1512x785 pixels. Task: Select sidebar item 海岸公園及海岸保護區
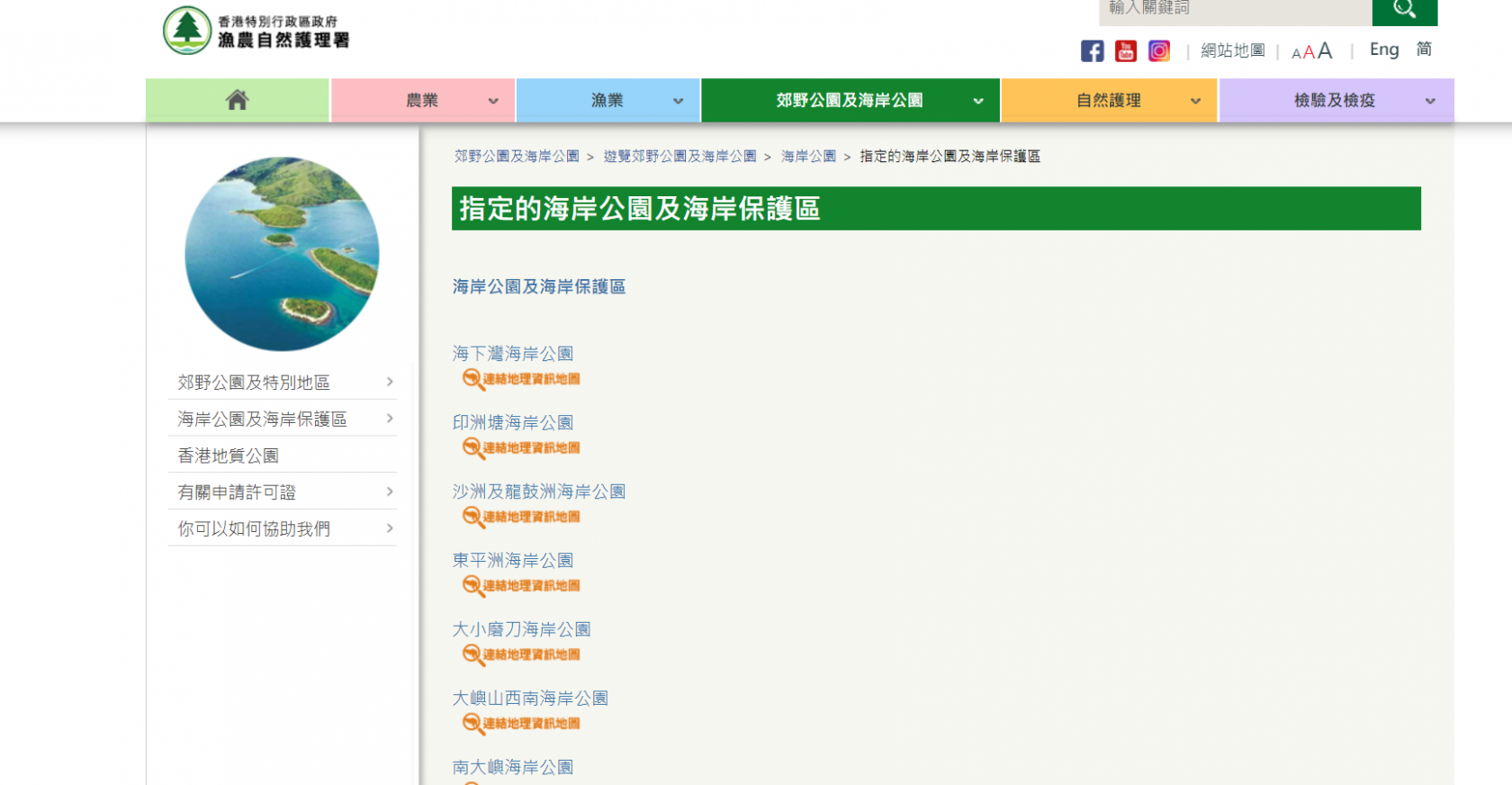pos(262,419)
